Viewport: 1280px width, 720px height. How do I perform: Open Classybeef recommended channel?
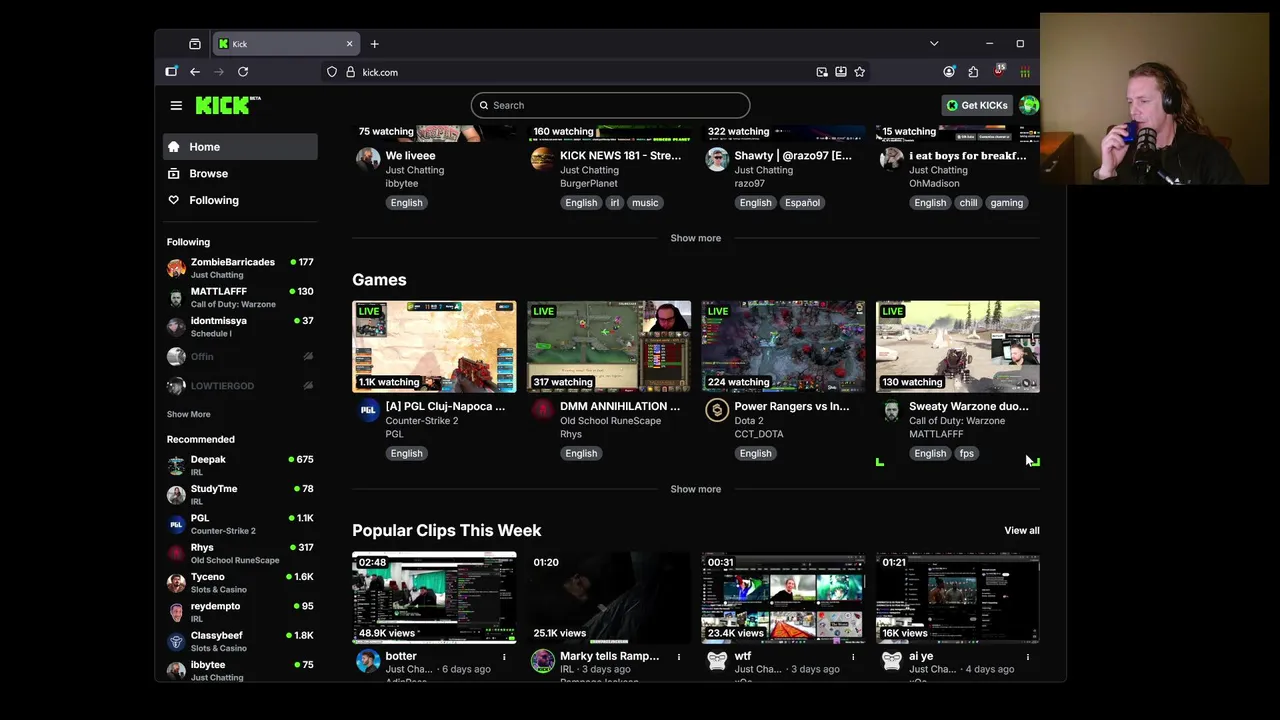[x=240, y=641]
